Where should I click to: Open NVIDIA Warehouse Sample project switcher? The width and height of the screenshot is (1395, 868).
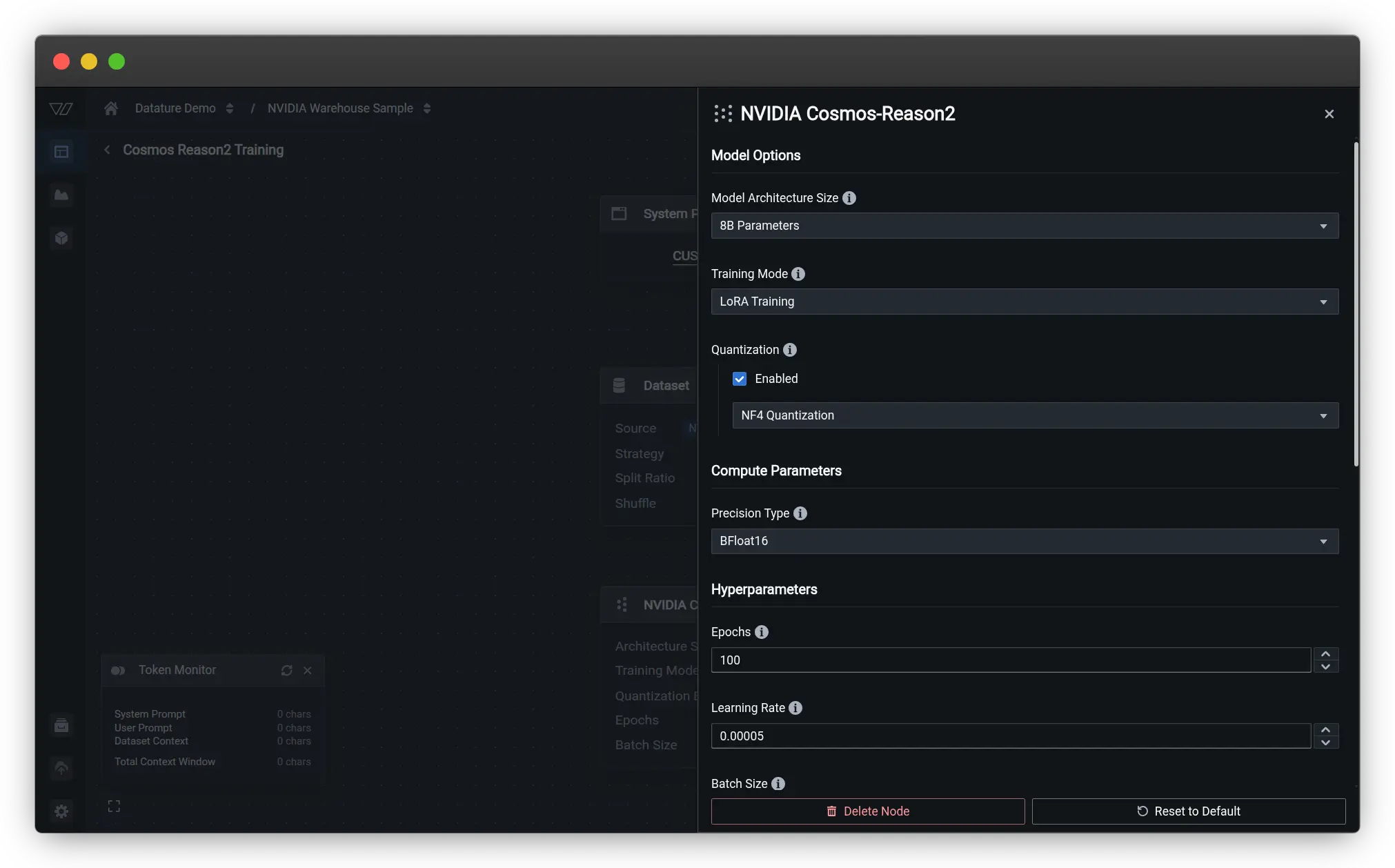point(427,108)
